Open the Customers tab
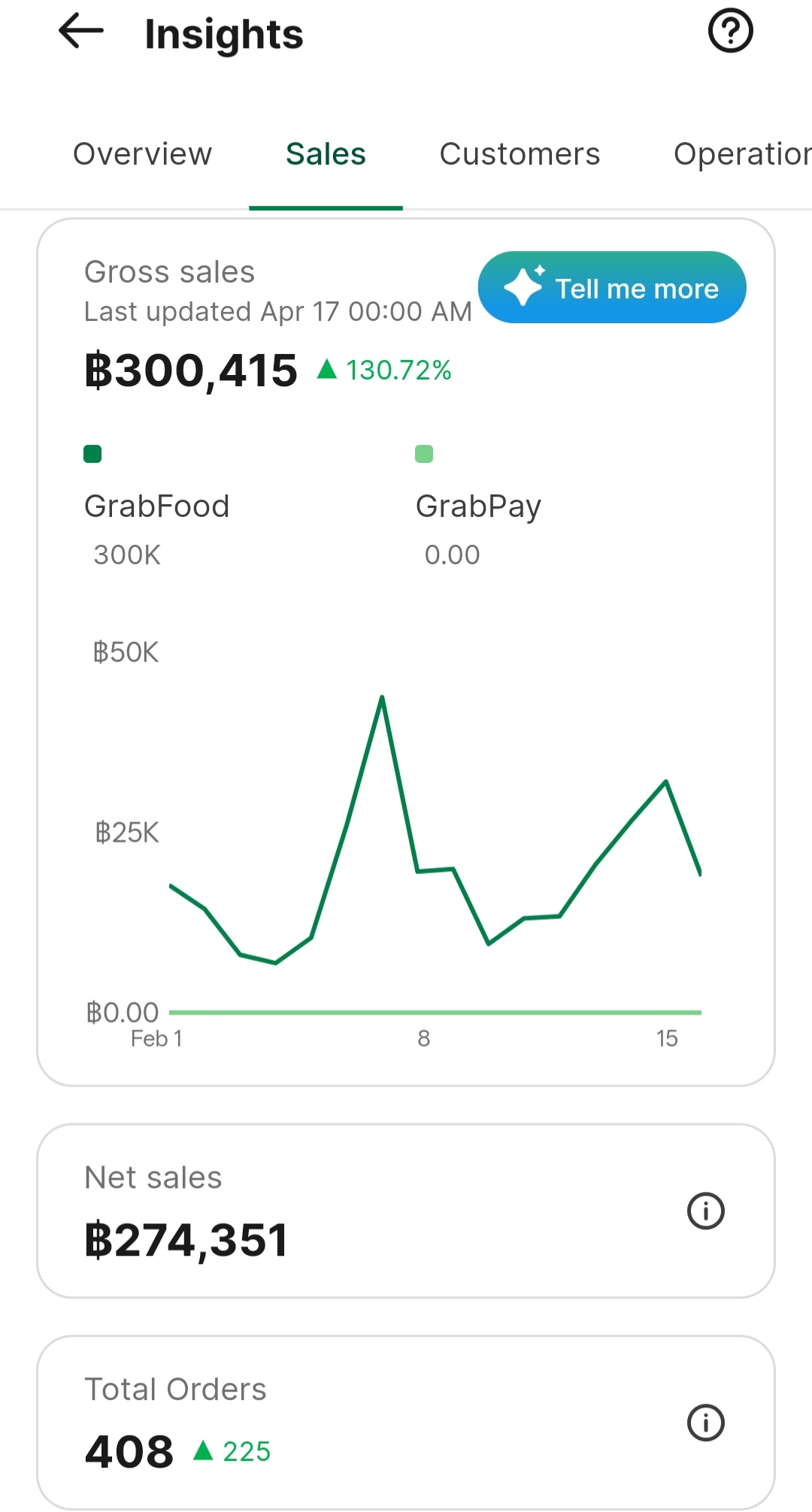 point(520,154)
